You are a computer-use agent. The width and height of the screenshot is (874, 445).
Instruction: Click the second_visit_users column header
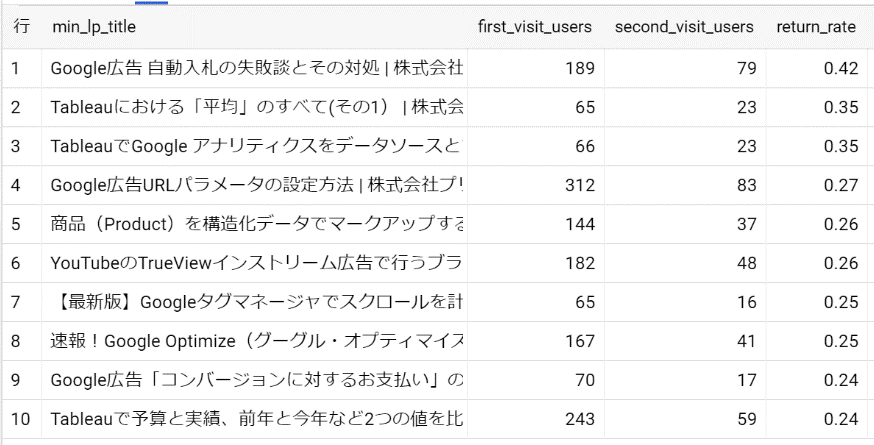click(684, 27)
